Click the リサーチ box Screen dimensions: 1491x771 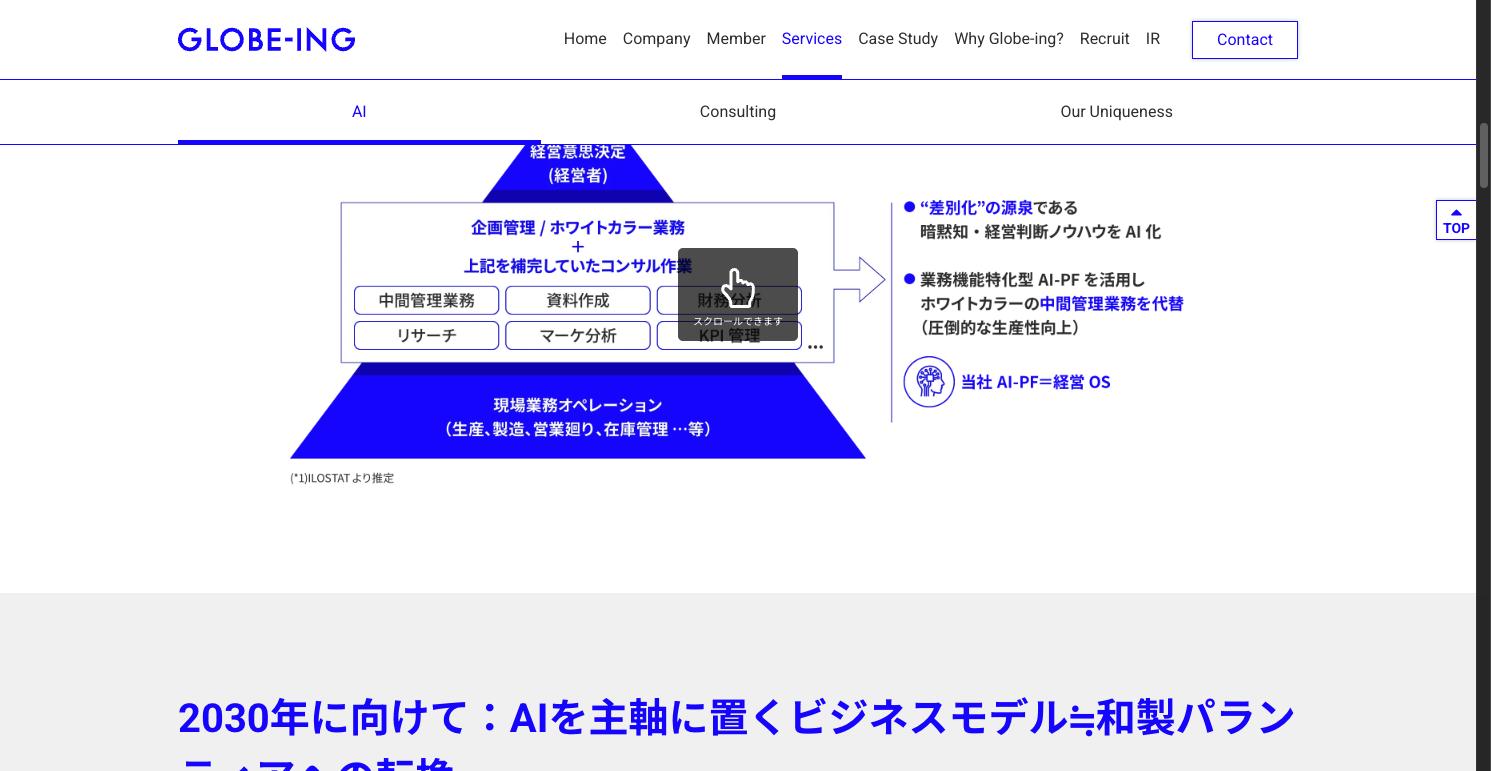tap(426, 335)
